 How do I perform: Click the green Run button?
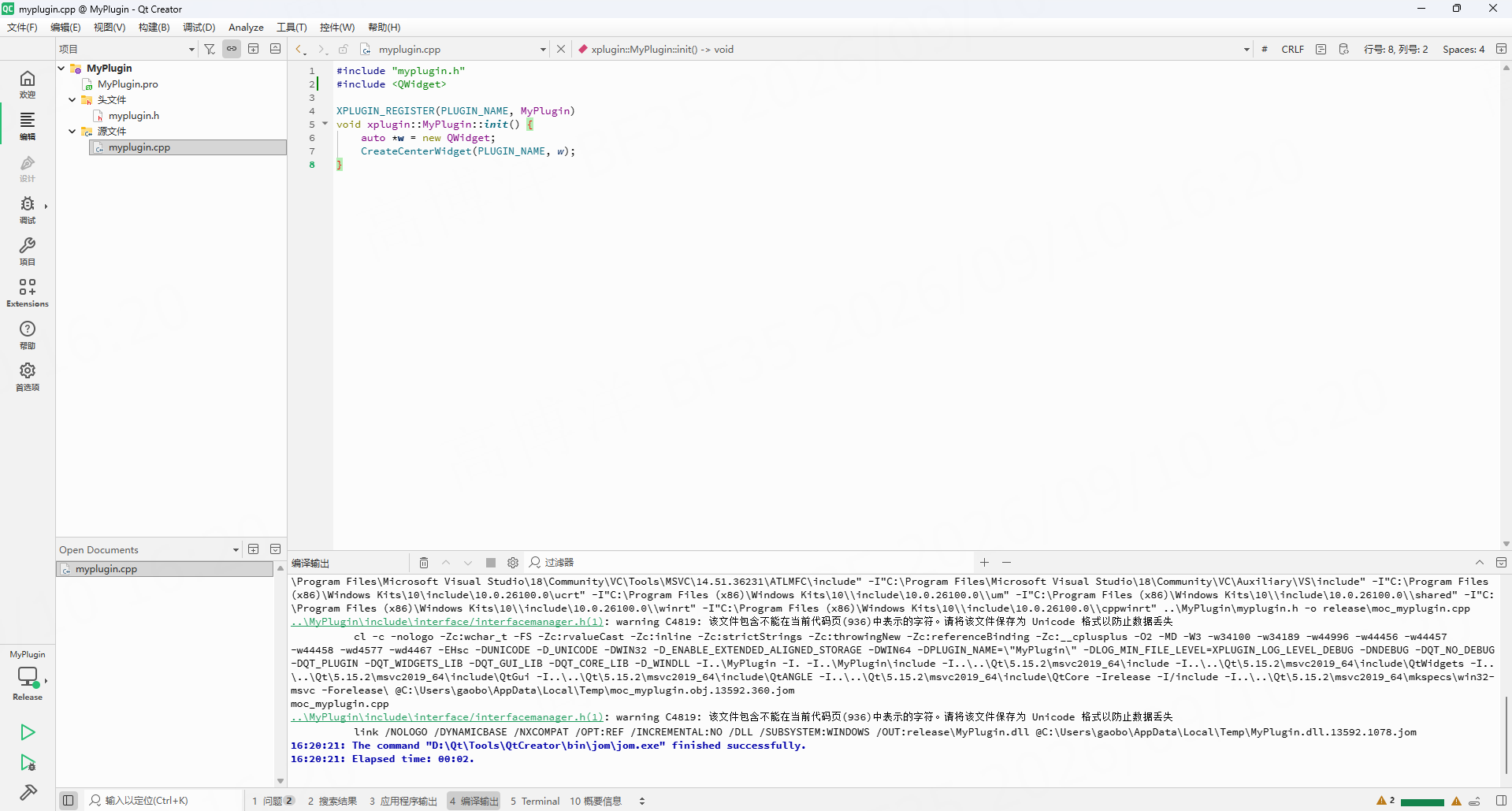(28, 732)
